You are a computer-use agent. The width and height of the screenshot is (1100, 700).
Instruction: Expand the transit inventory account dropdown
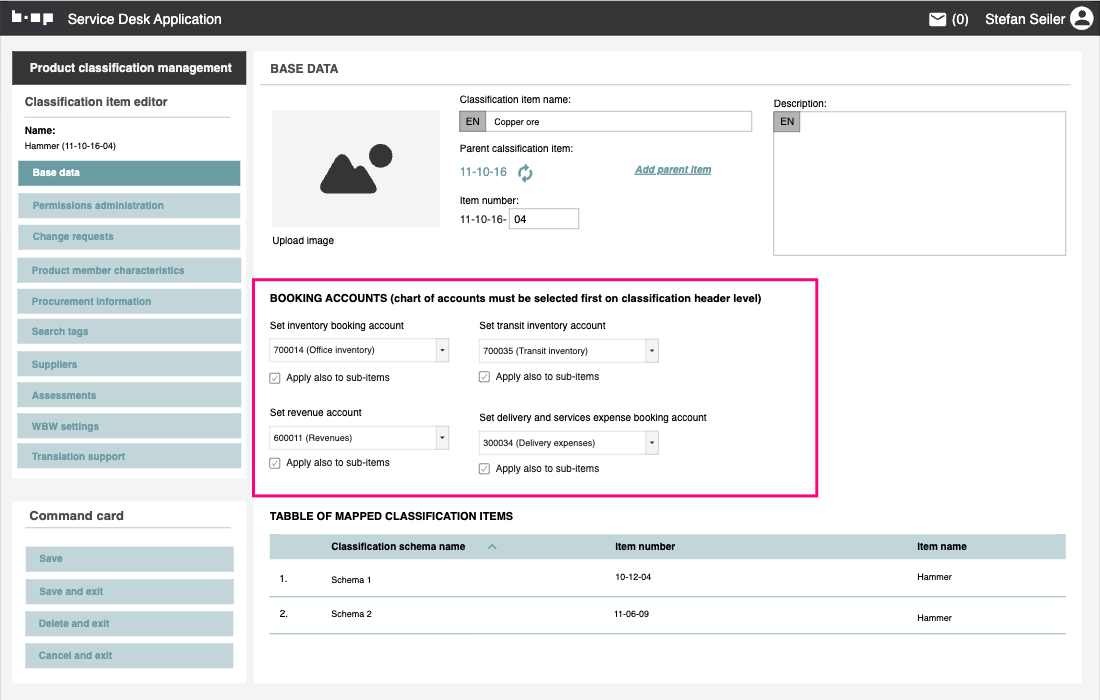point(651,351)
